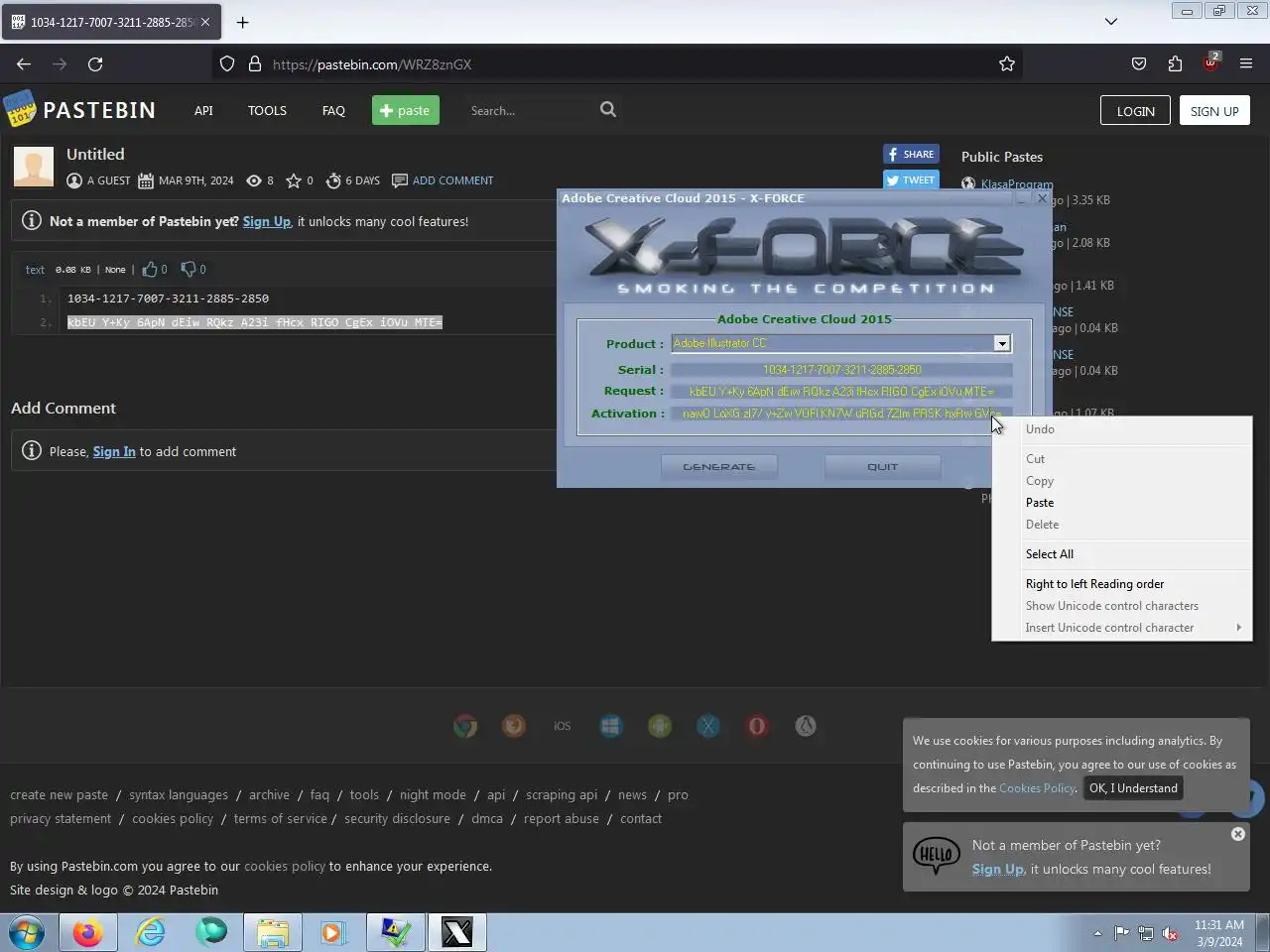Expand Insert Unicode control character submenu

point(1122,628)
